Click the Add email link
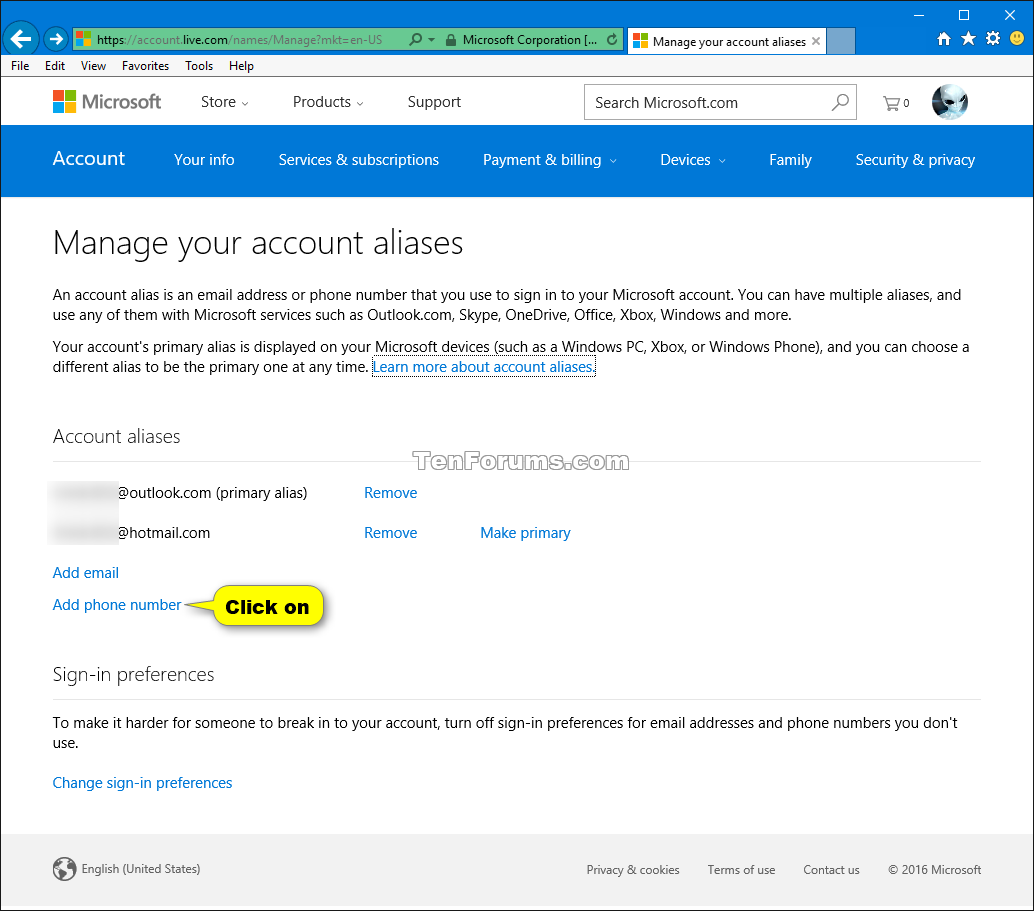This screenshot has width=1034, height=911. click(86, 573)
